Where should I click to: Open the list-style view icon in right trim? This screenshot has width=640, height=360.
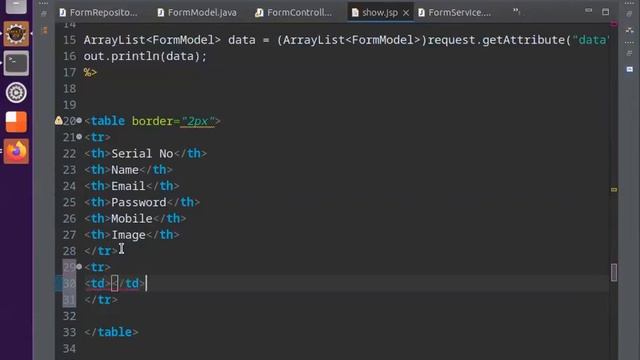[x=629, y=53]
